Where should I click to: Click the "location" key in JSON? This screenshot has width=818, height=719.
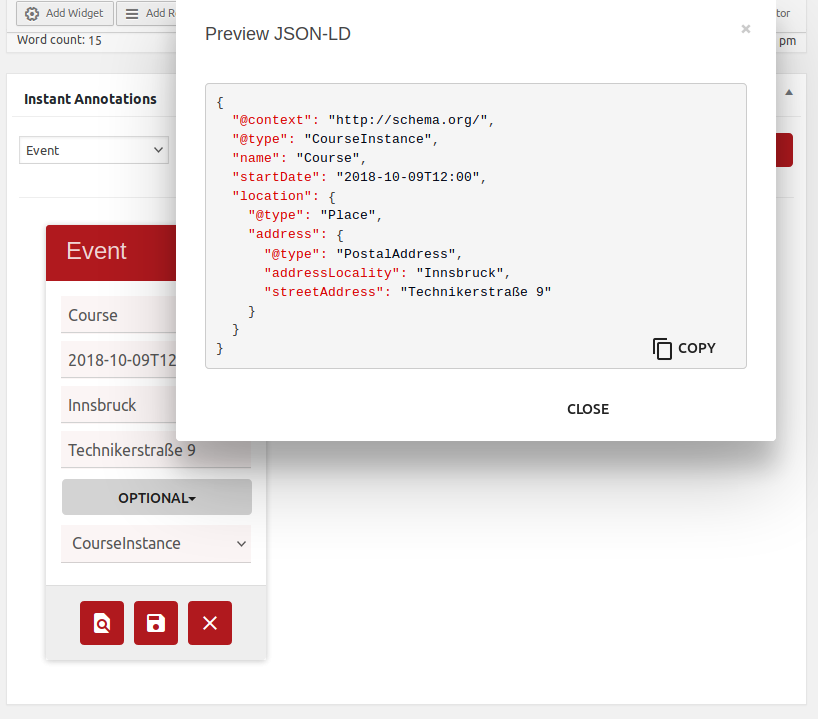[x=272, y=196]
